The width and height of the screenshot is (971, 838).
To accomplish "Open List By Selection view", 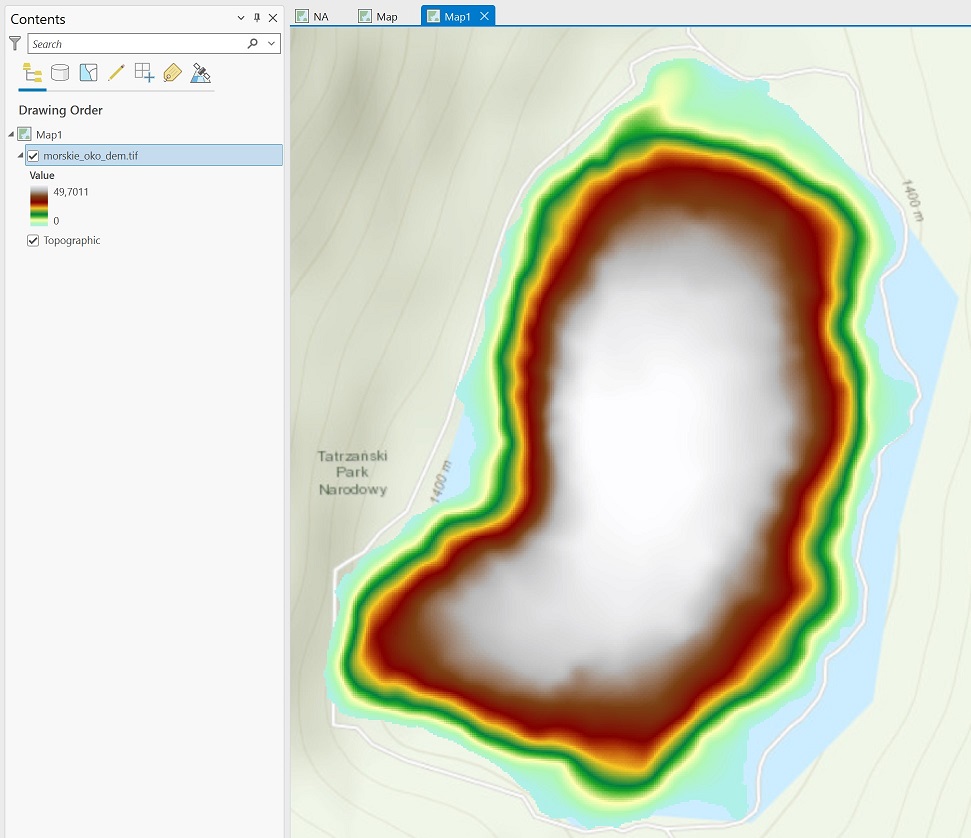I will [x=88, y=73].
